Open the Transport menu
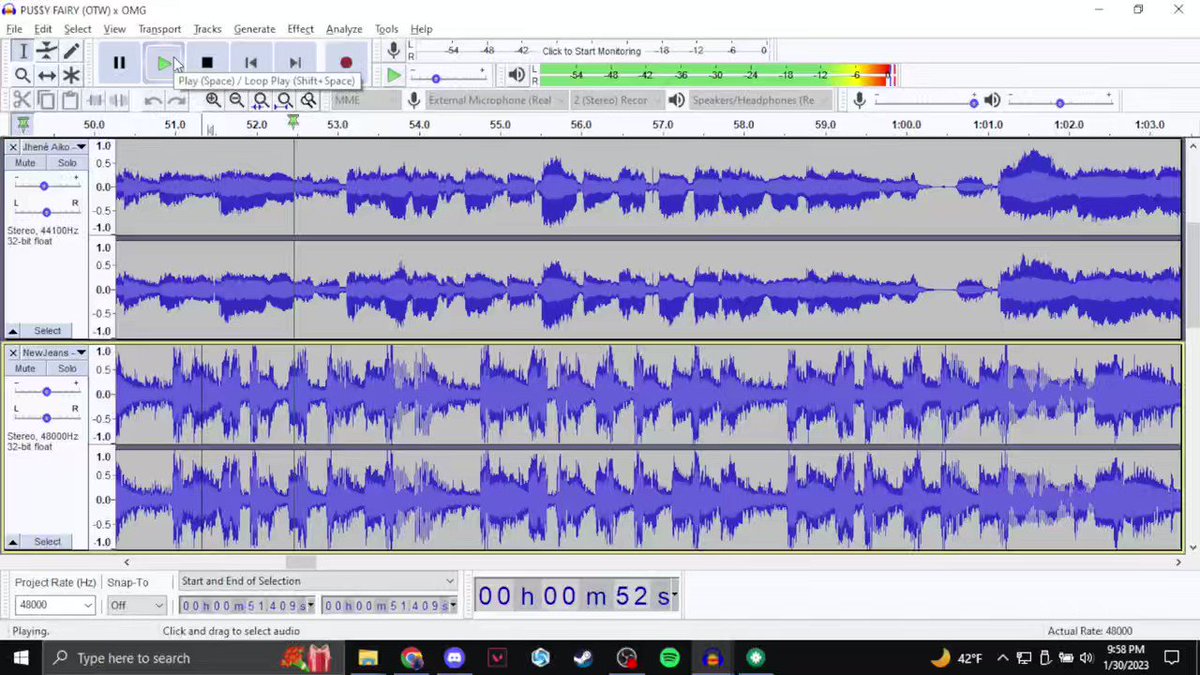Screen dimensions: 1200x675 click(x=160, y=29)
